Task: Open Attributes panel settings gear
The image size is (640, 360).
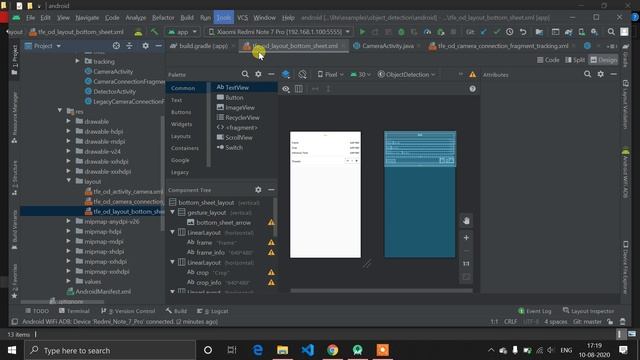Action: (x=600, y=74)
